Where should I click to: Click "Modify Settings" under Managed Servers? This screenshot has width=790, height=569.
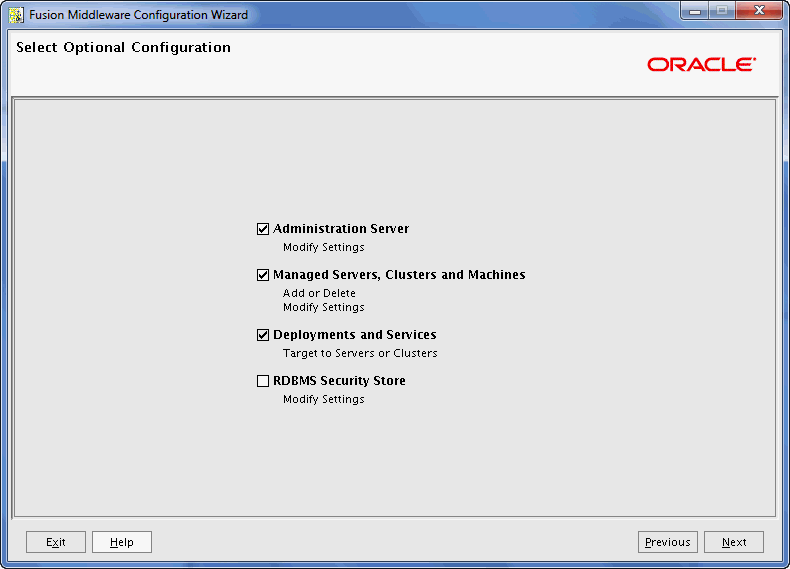pyautogui.click(x=323, y=307)
